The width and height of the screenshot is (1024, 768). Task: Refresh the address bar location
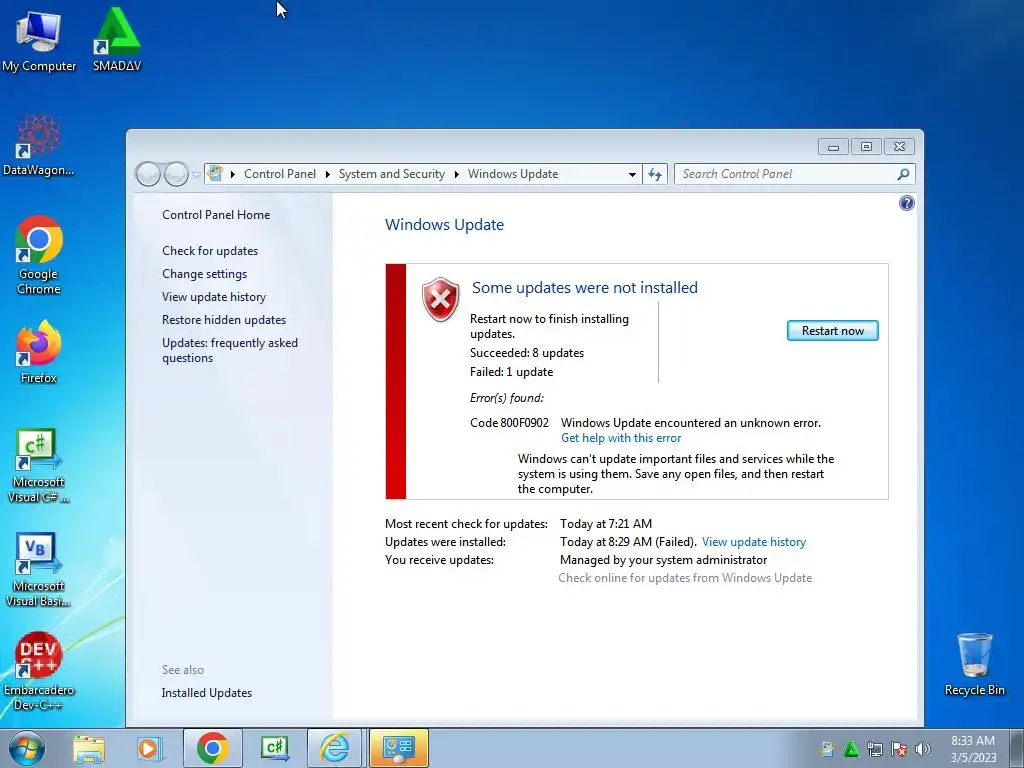[x=655, y=174]
